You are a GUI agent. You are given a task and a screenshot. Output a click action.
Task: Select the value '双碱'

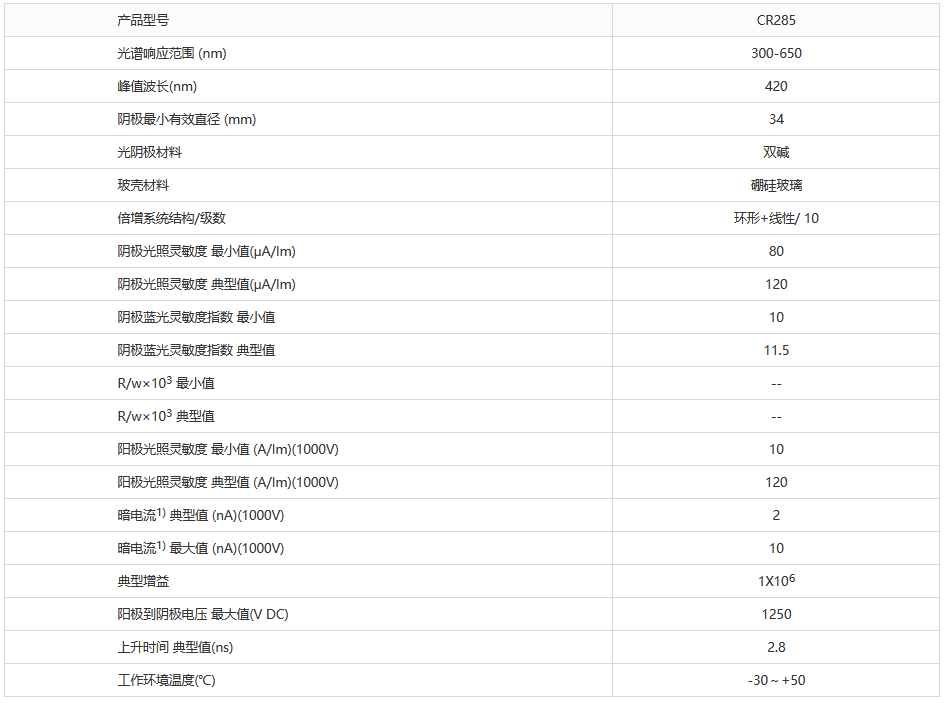coord(776,152)
